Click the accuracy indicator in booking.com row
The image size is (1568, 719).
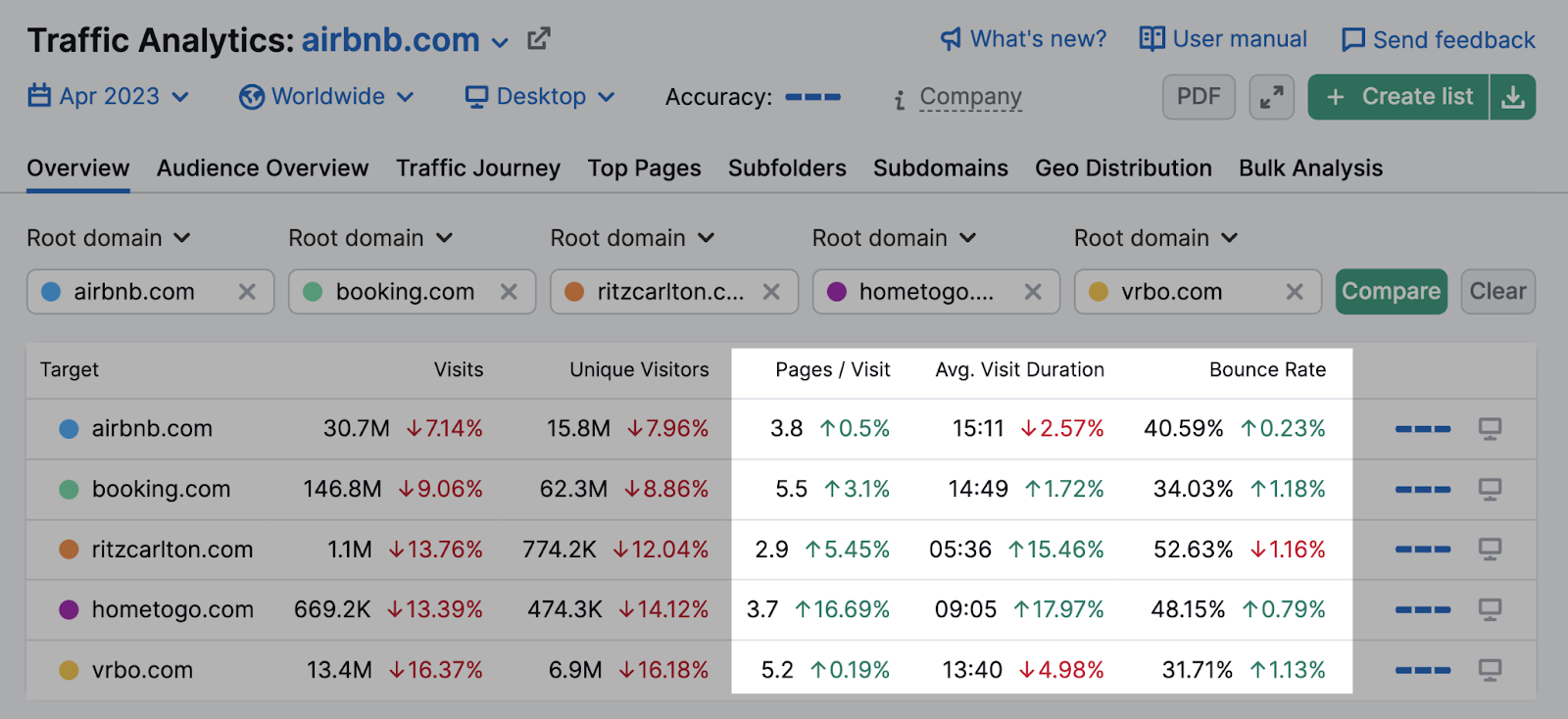point(1423,490)
